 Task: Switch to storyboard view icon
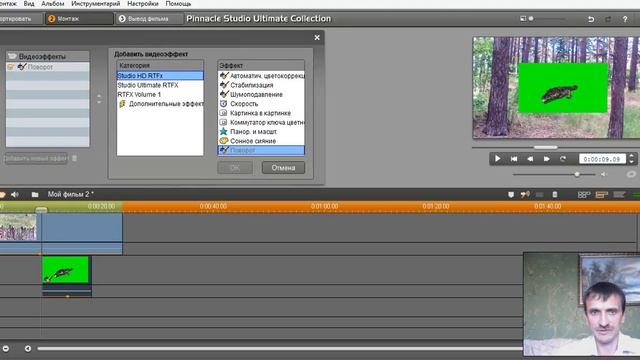[584, 195]
